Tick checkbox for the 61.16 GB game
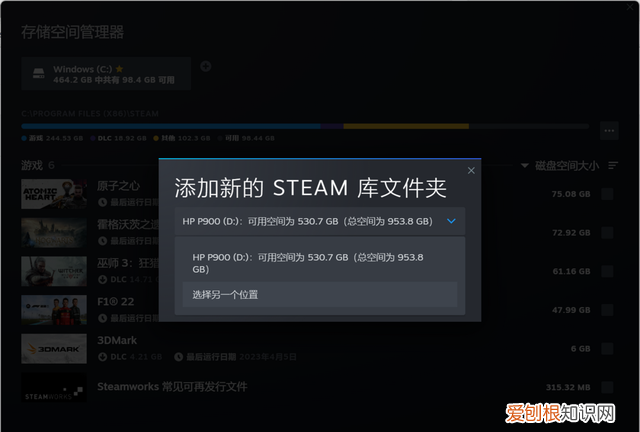The width and height of the screenshot is (640, 432). pos(607,271)
